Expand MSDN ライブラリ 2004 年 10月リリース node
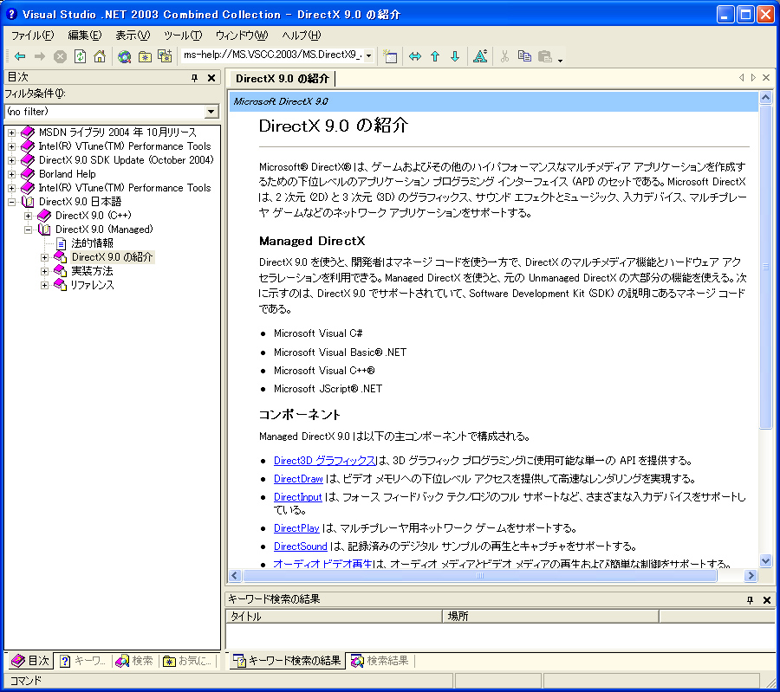Screen dimensions: 780x692 pos(11,133)
